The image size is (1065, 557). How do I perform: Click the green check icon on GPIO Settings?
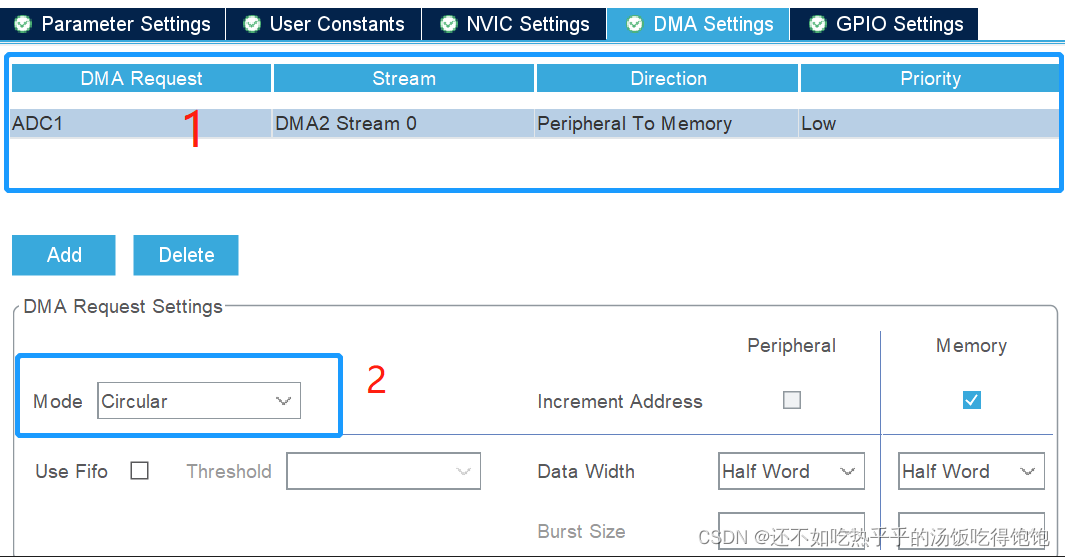click(x=818, y=24)
